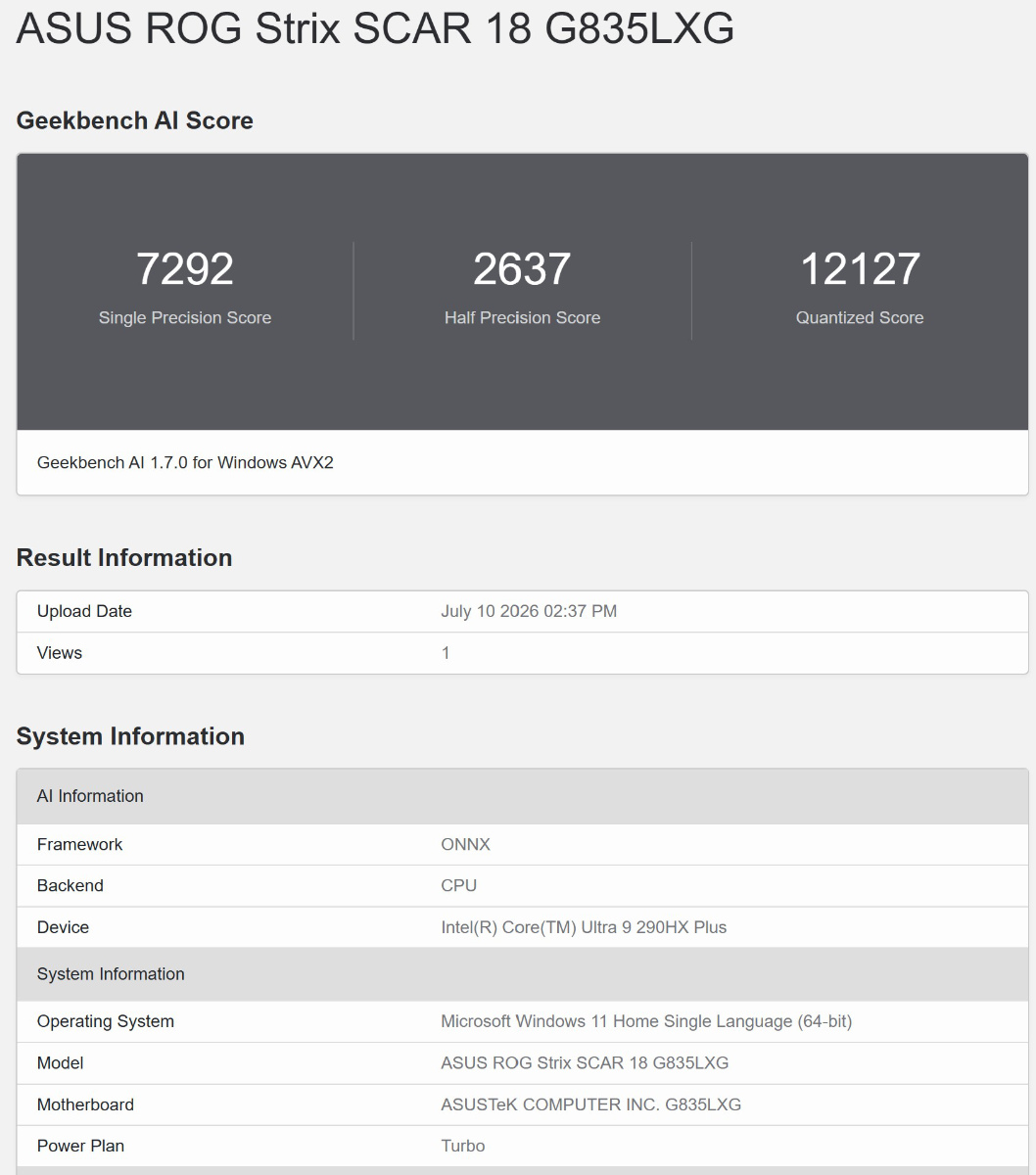Image resolution: width=1036 pixels, height=1175 pixels.
Task: Click the Half Precision Score label
Action: 522,317
